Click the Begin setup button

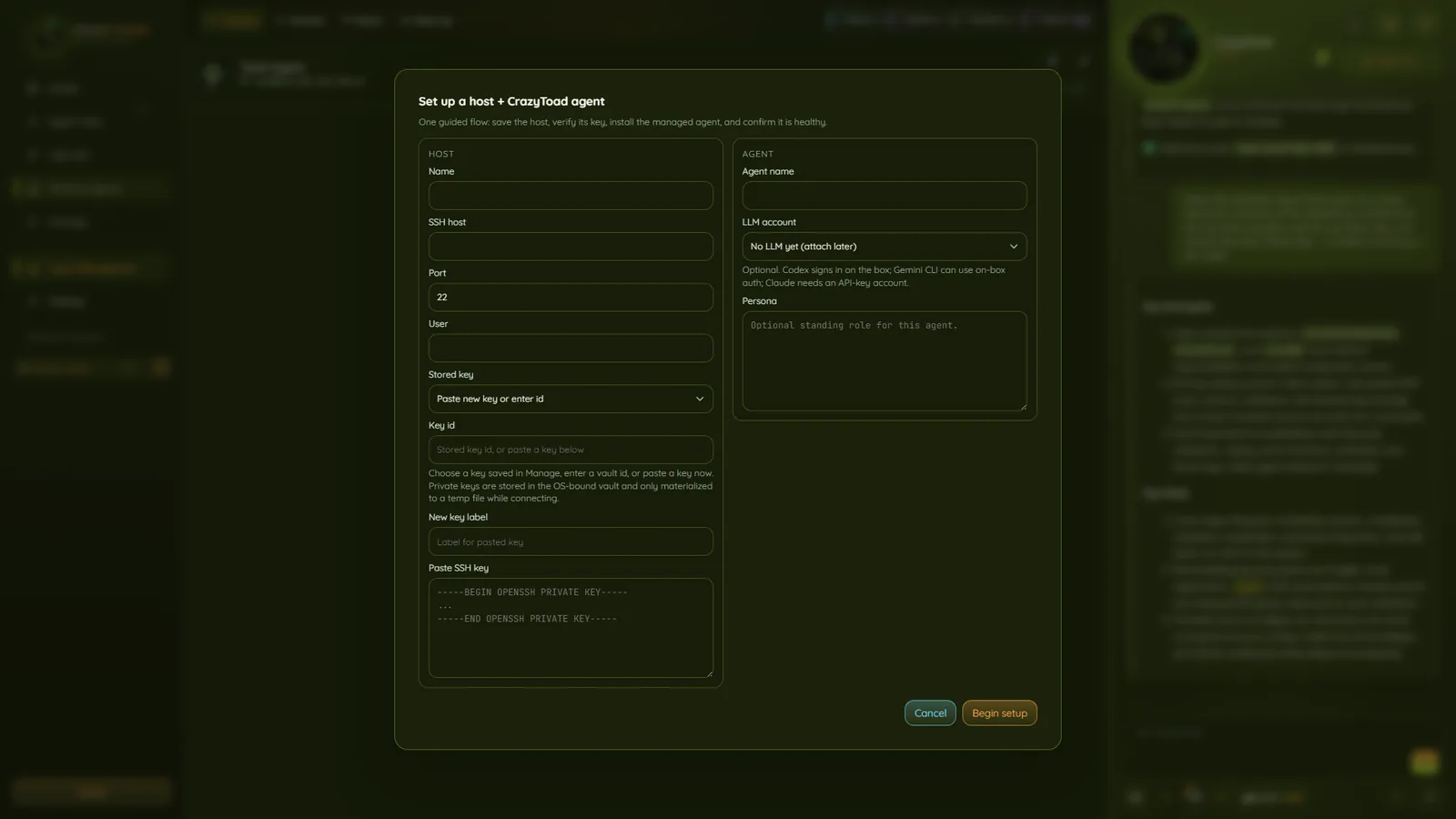coord(999,713)
